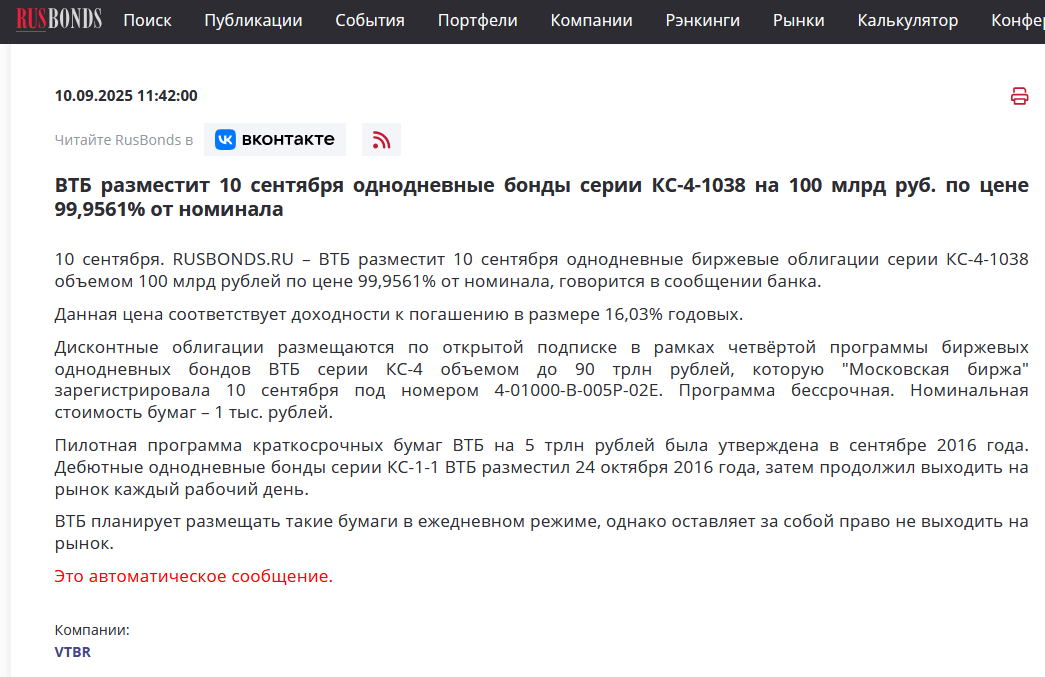Print the article with the printer icon
The width and height of the screenshot is (1045, 677).
pyautogui.click(x=1019, y=96)
